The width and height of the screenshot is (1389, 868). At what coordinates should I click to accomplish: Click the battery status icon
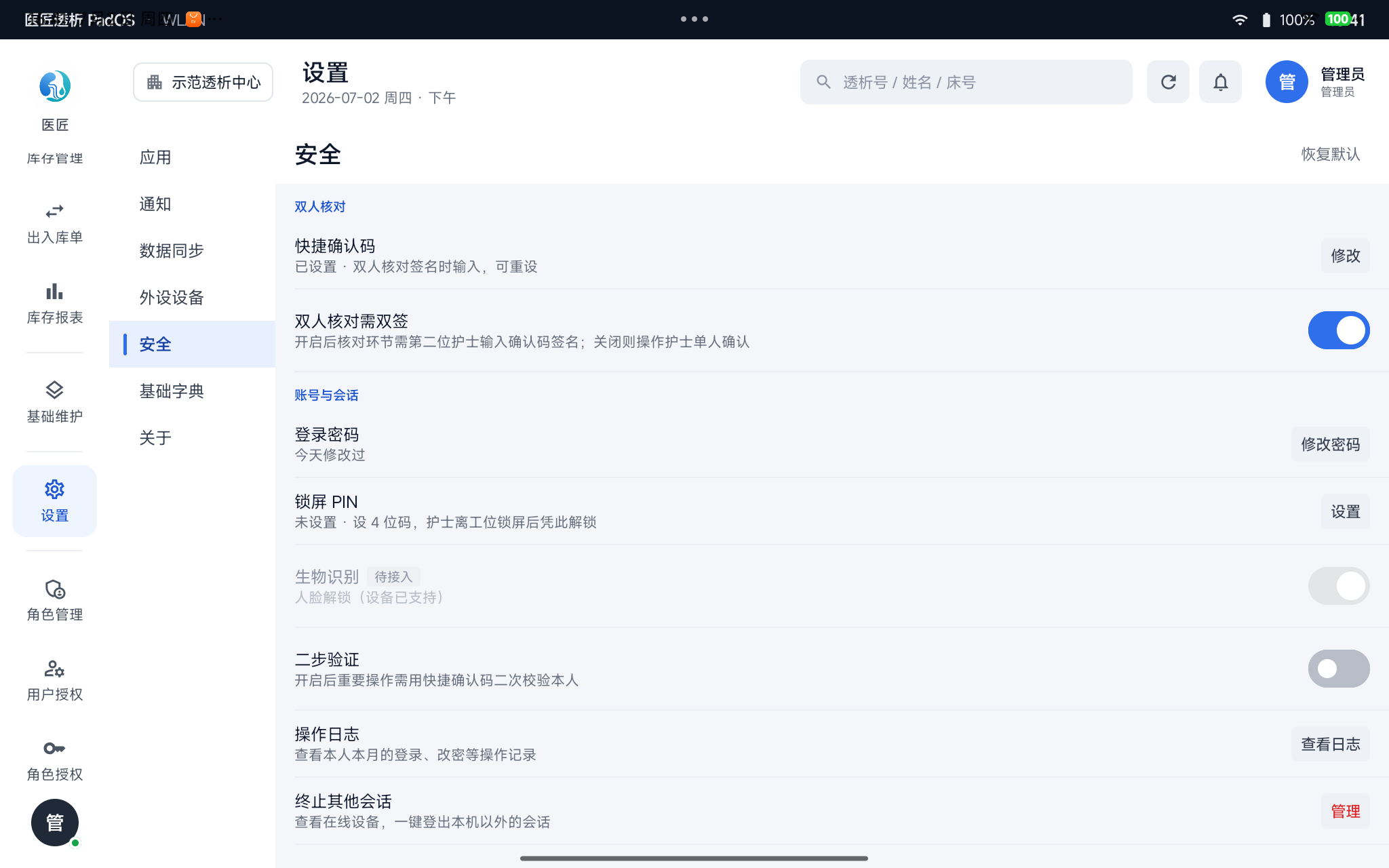pos(1266,20)
